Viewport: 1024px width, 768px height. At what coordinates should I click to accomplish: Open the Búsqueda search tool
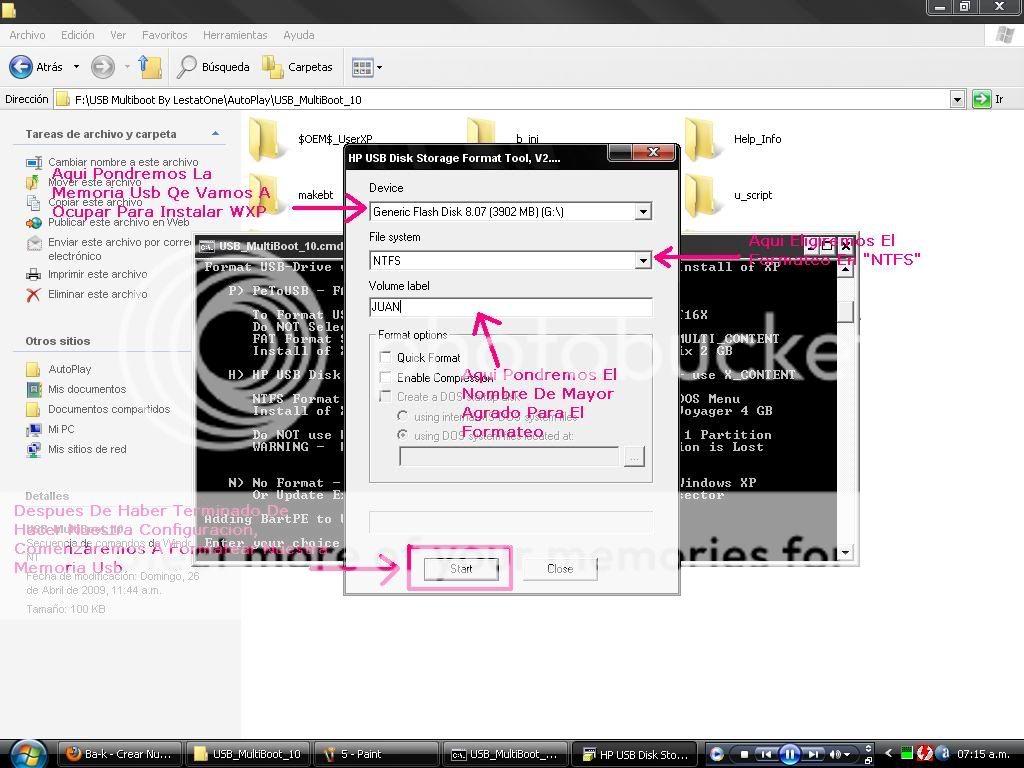pyautogui.click(x=213, y=67)
